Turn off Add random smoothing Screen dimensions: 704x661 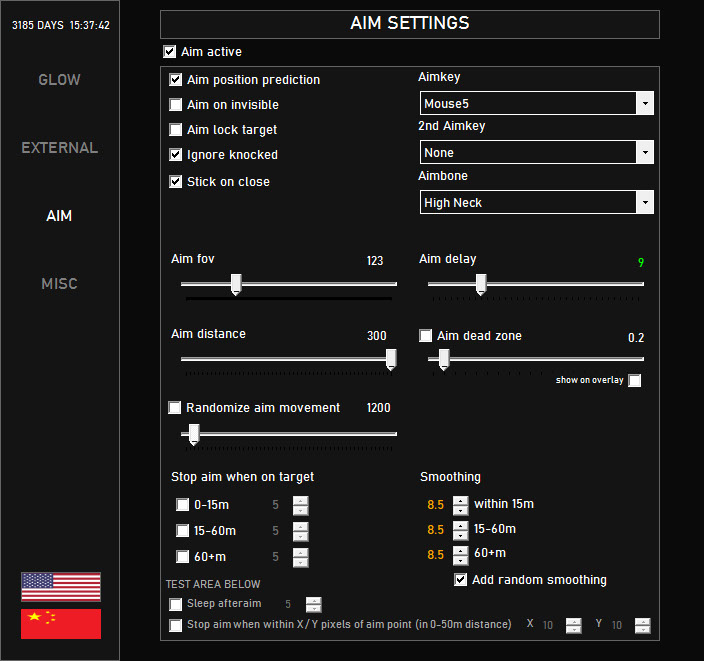(x=461, y=580)
